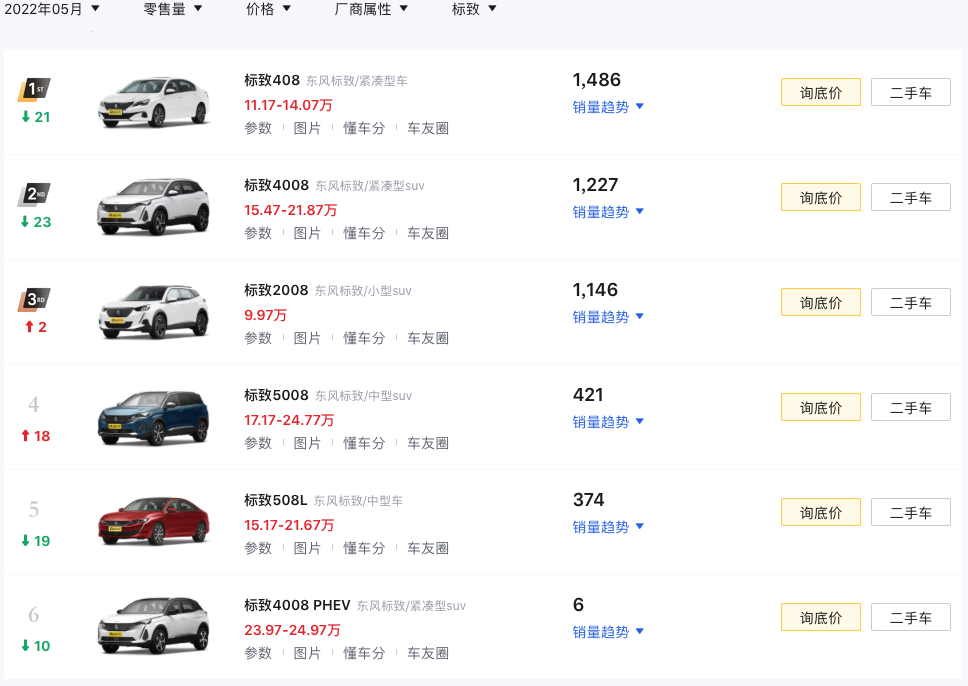Expand the 零售量 filter dropdown
This screenshot has width=968, height=686.
[x=173, y=9]
